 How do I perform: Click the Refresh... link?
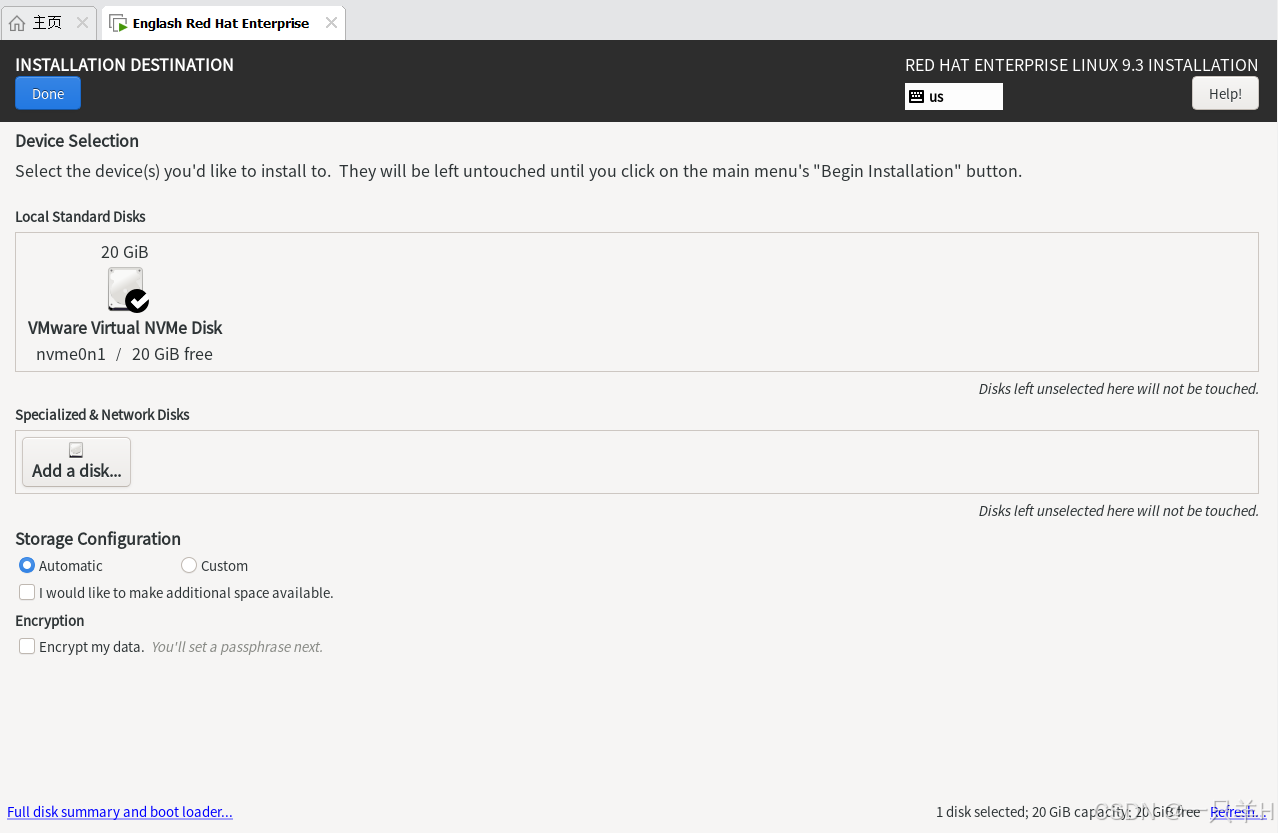click(x=1238, y=812)
